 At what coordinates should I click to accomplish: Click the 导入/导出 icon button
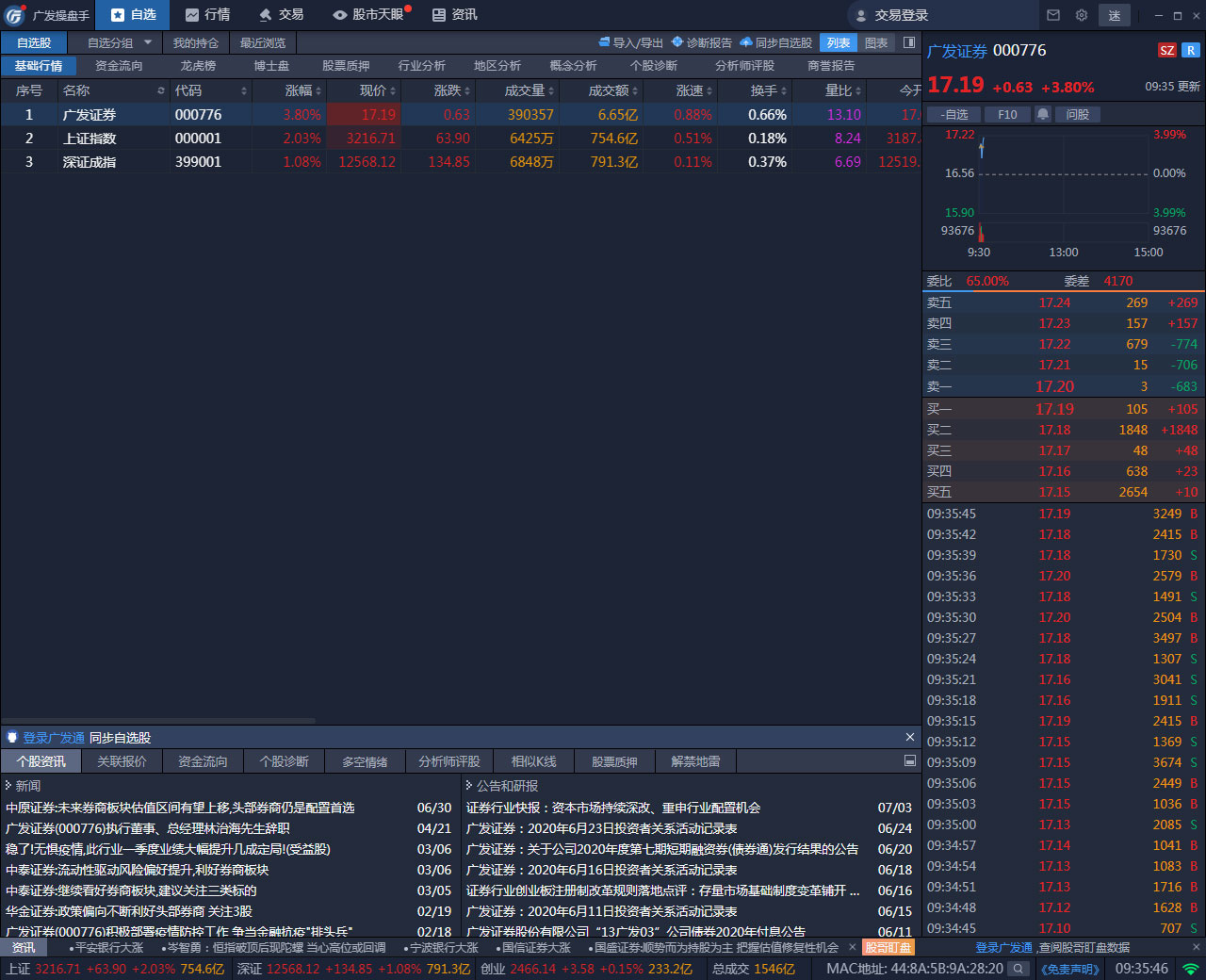pos(630,42)
